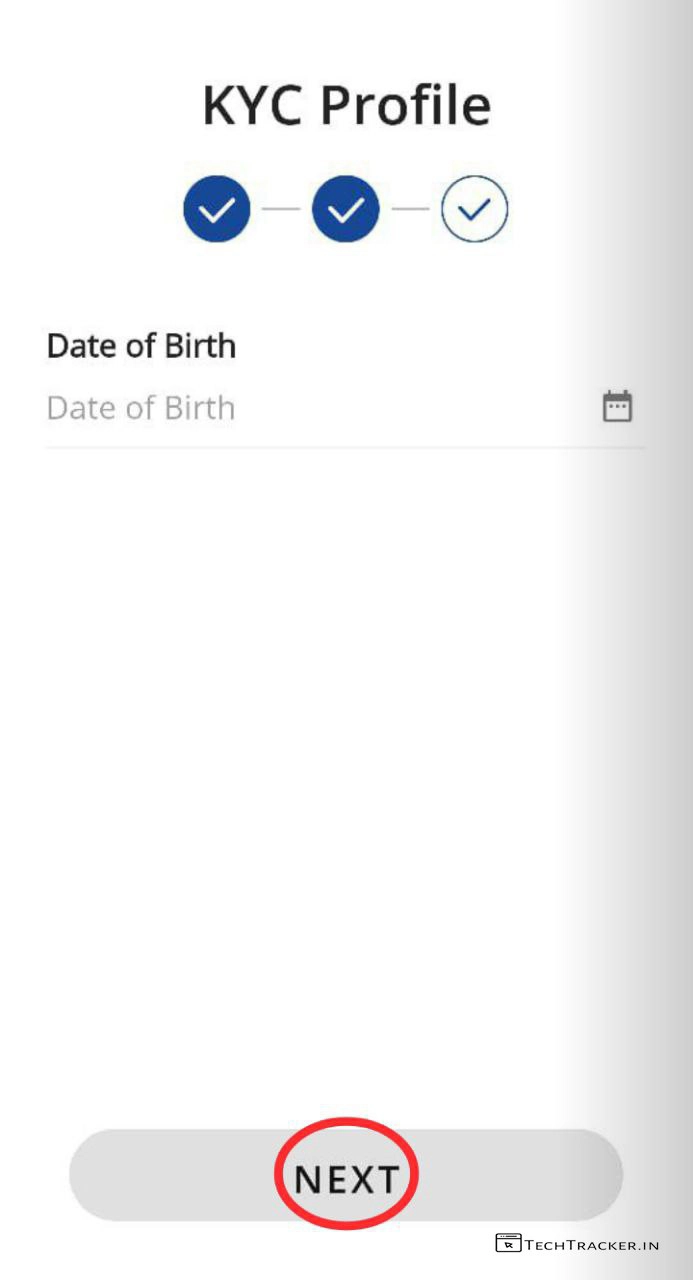Screen dimensions: 693x1280
Task: Tap the NEXT button
Action: click(x=346, y=1178)
